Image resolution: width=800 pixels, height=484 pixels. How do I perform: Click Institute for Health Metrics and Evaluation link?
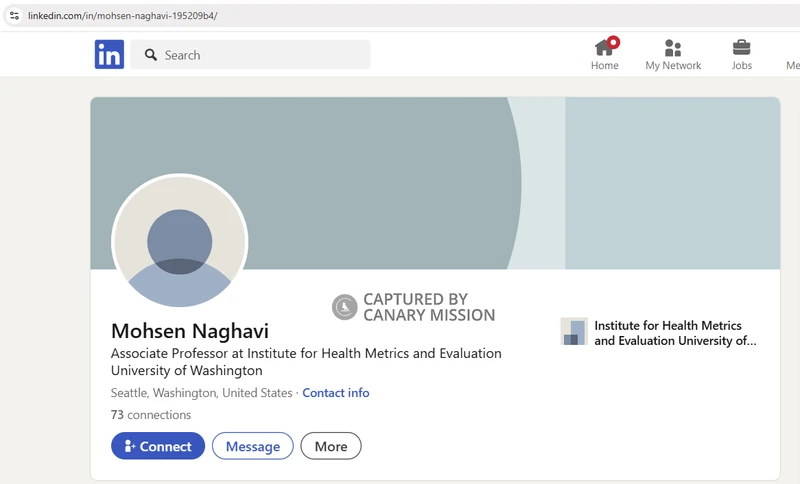[675, 333]
